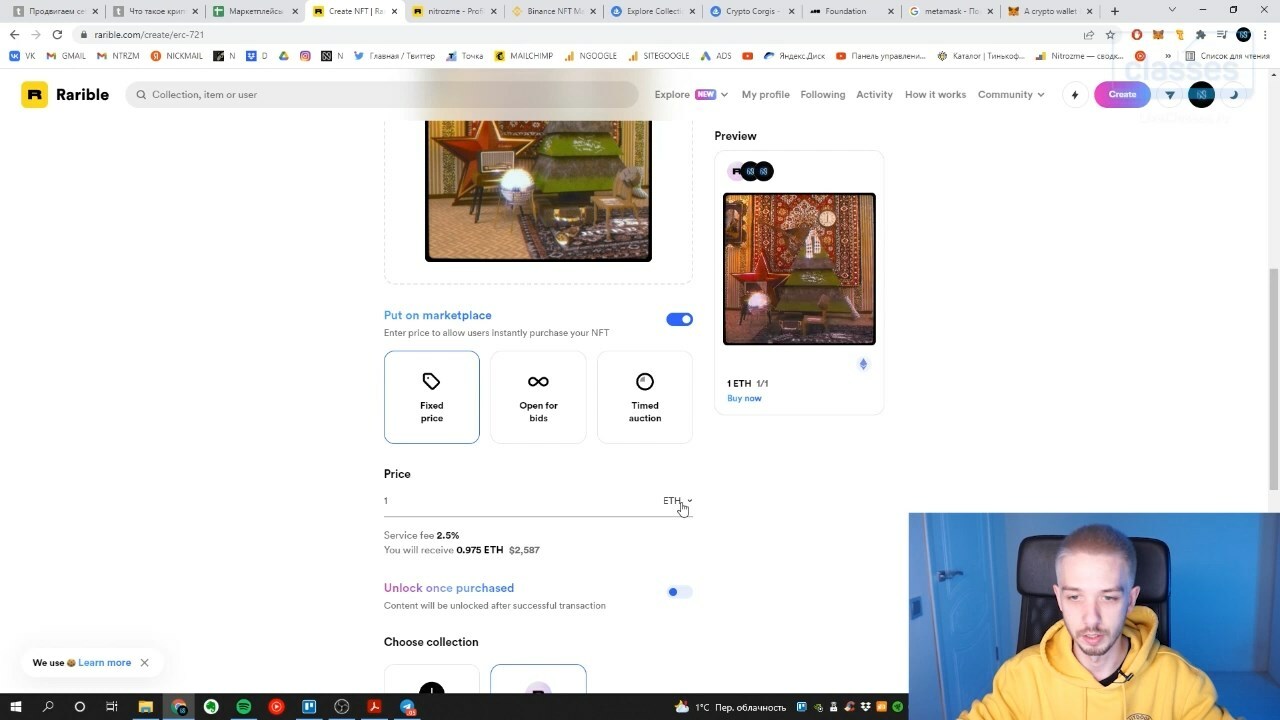Open the profile avatar in header

(1201, 95)
